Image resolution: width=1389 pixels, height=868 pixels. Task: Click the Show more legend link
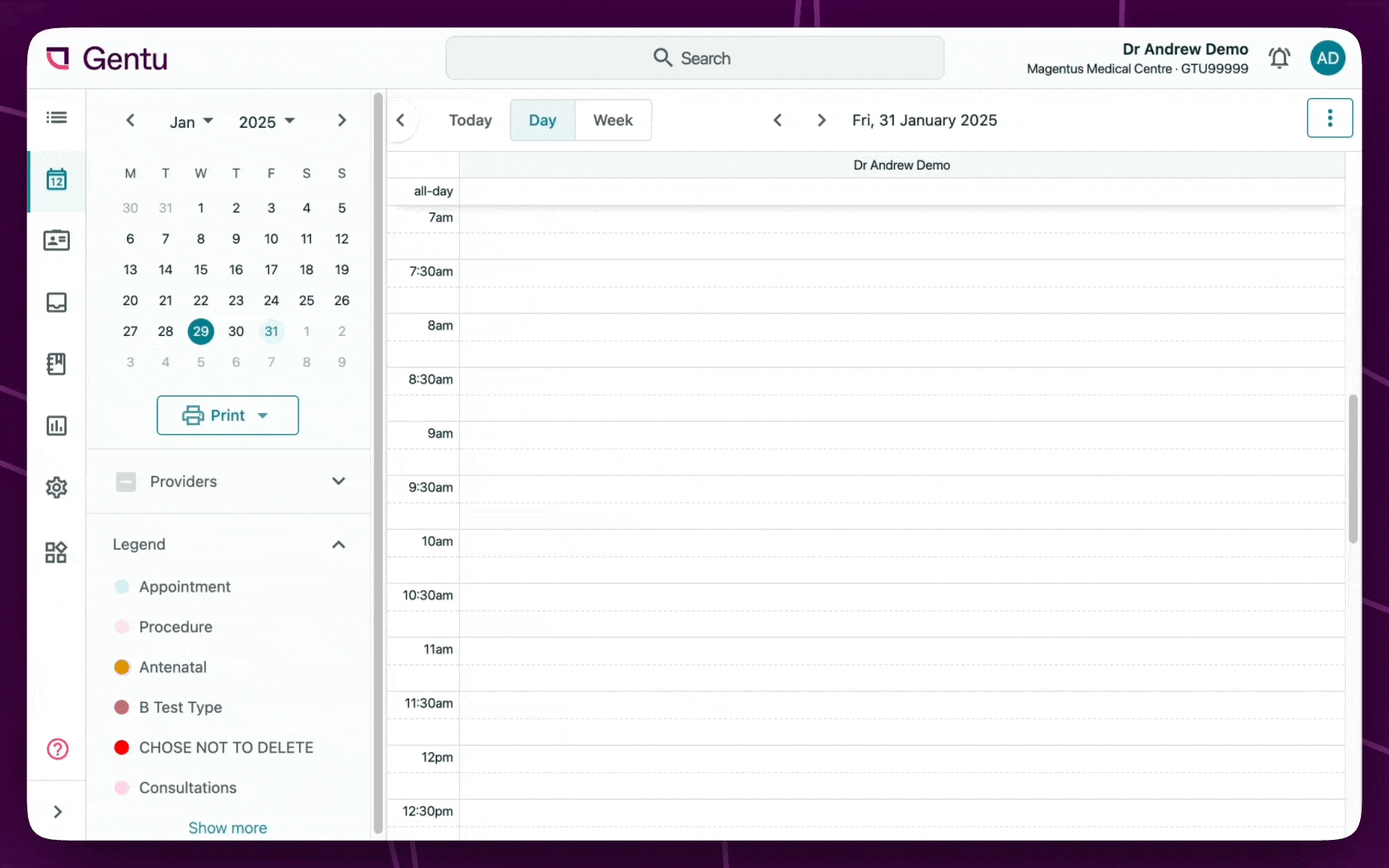tap(227, 828)
